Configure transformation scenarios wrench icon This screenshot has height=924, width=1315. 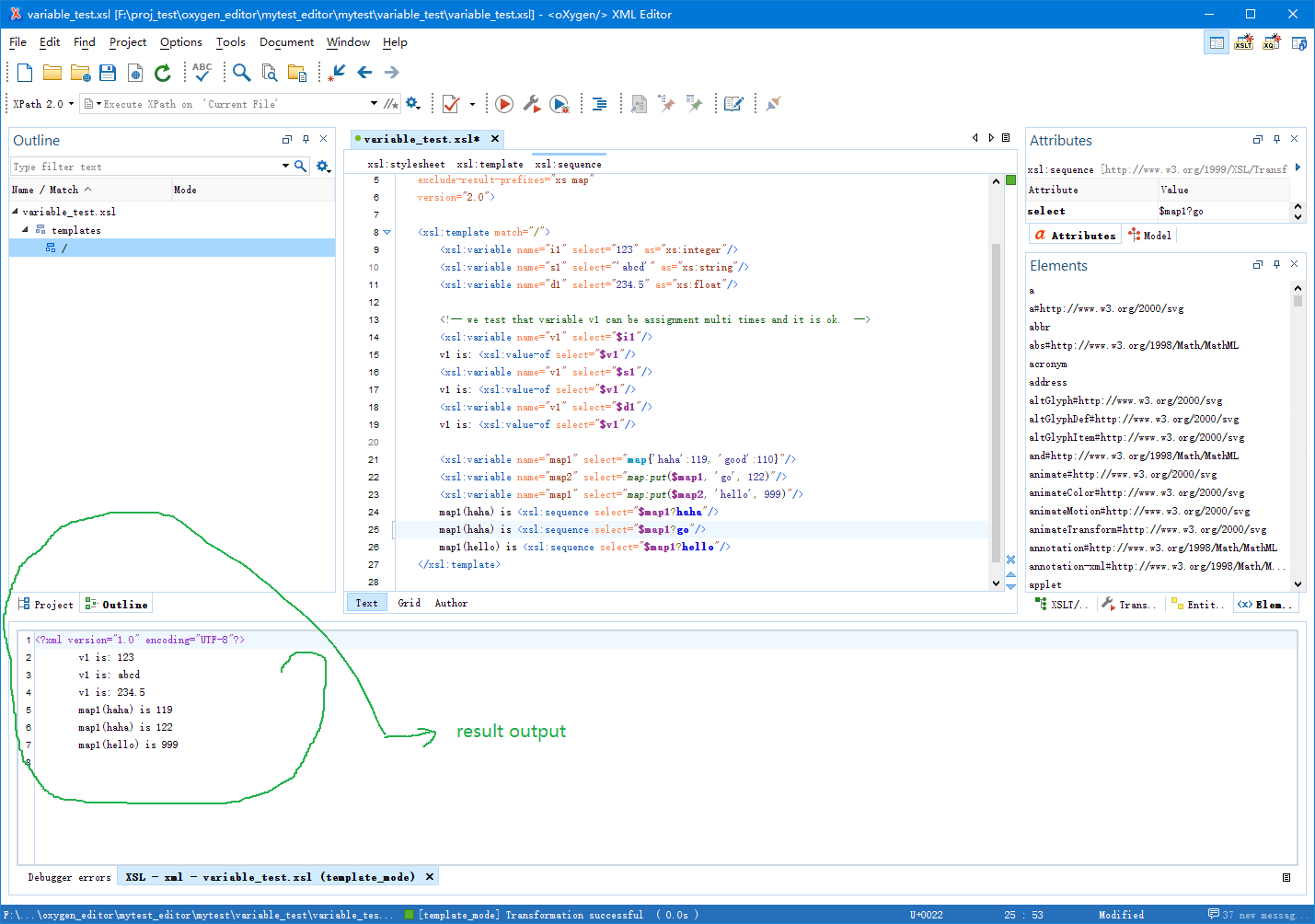tap(531, 104)
